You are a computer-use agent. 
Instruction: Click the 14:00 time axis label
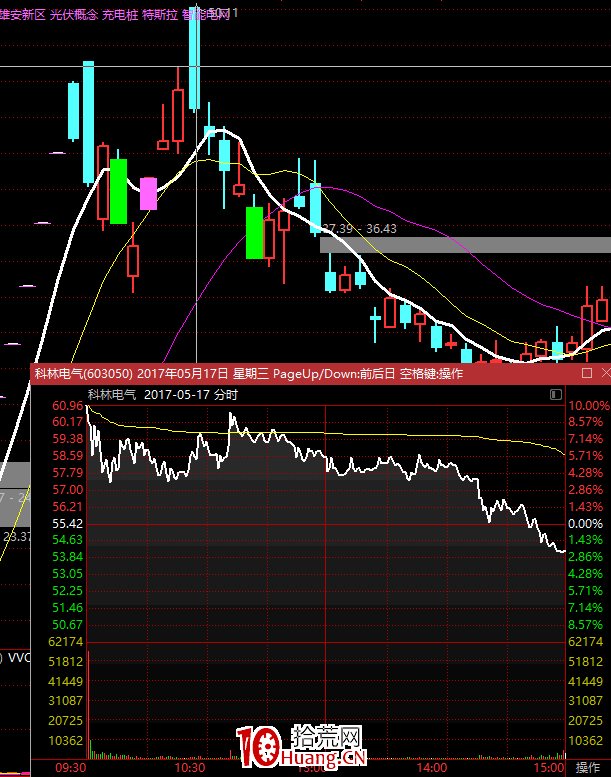click(x=431, y=768)
